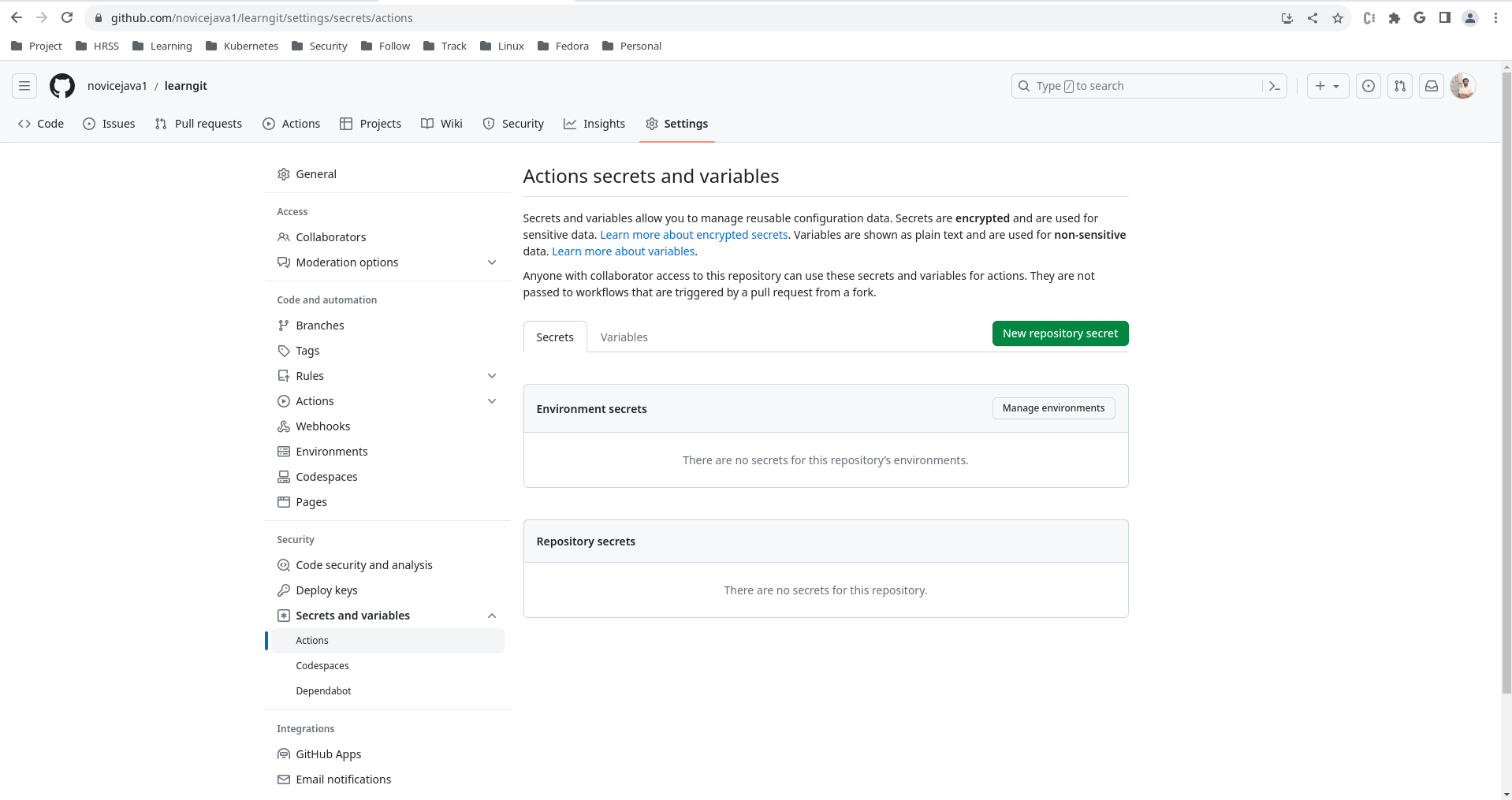Open the create new plus dropdown
The height and width of the screenshot is (800, 1512).
click(x=1328, y=86)
